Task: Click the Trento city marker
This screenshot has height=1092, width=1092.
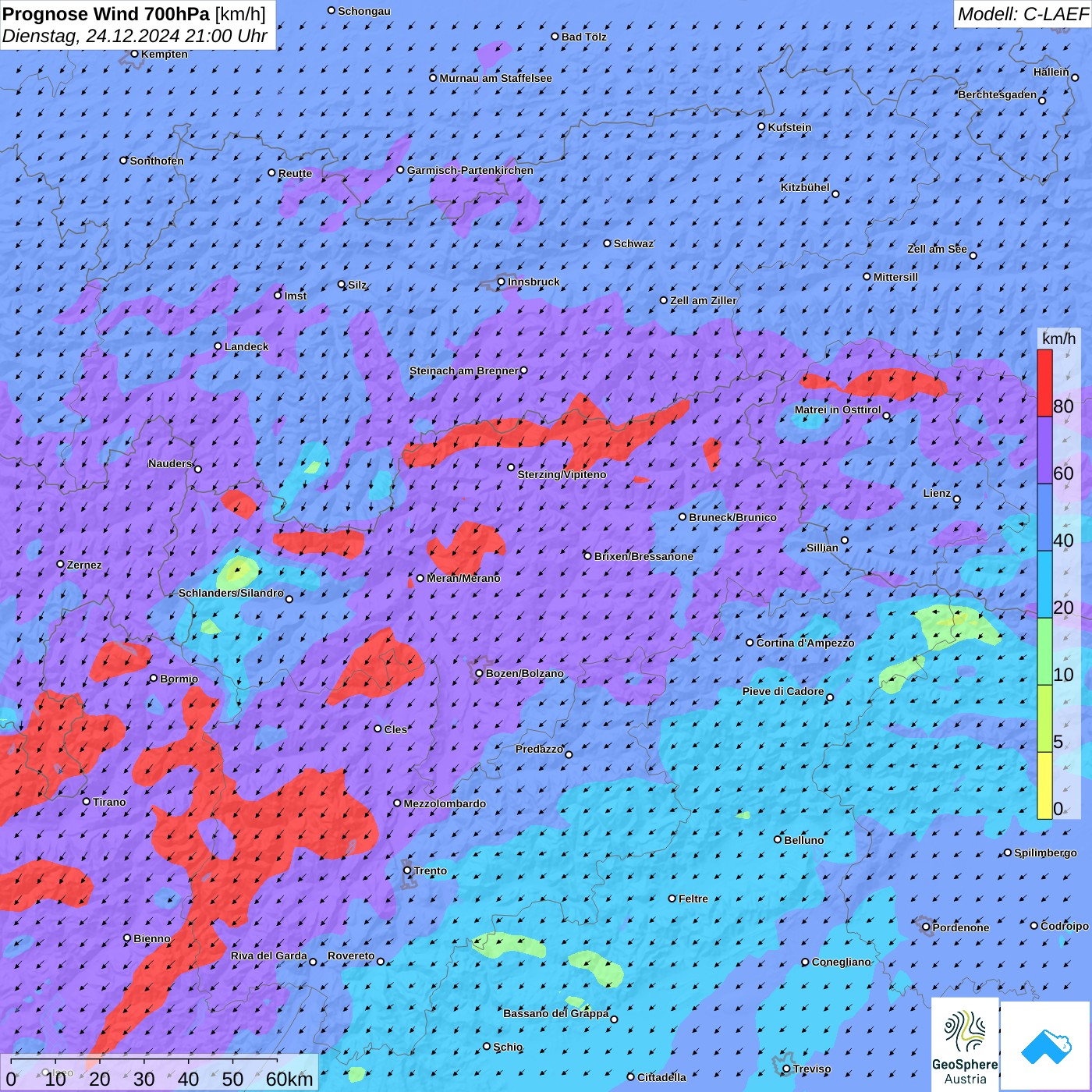Action: [x=407, y=870]
